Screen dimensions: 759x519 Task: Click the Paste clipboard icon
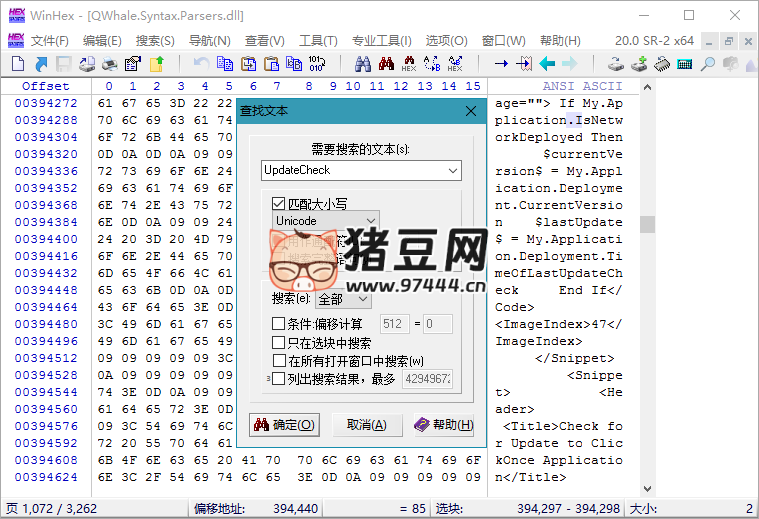pyautogui.click(x=272, y=63)
